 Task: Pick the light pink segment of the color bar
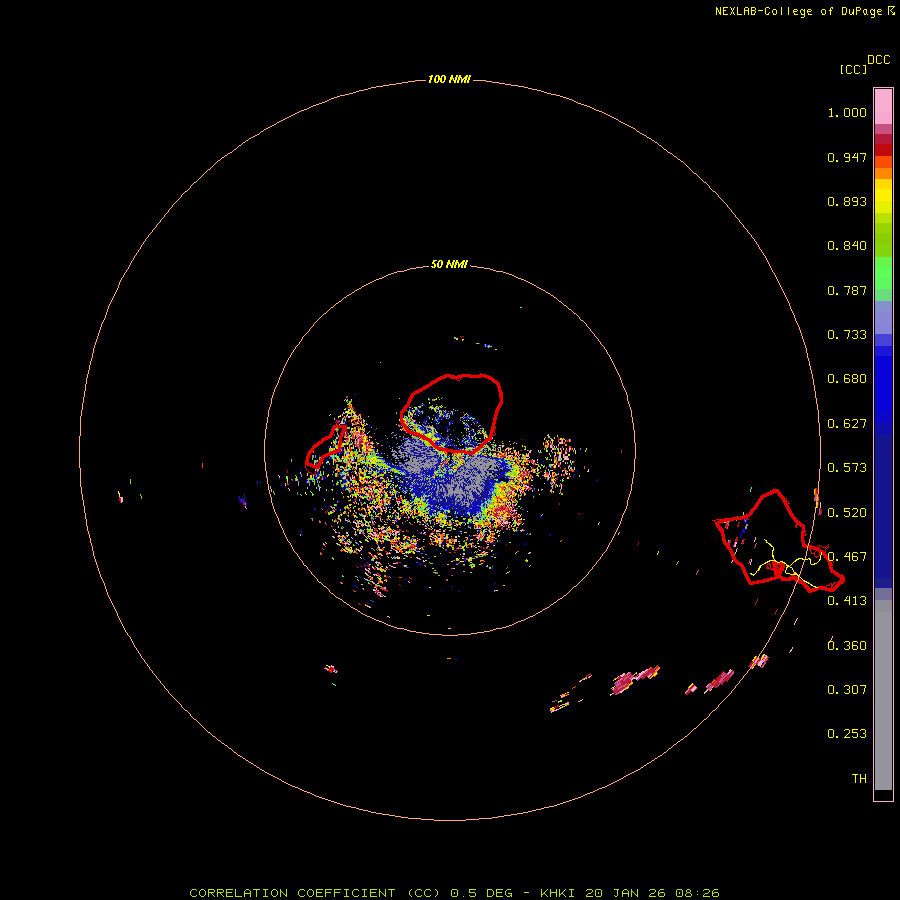(x=883, y=107)
